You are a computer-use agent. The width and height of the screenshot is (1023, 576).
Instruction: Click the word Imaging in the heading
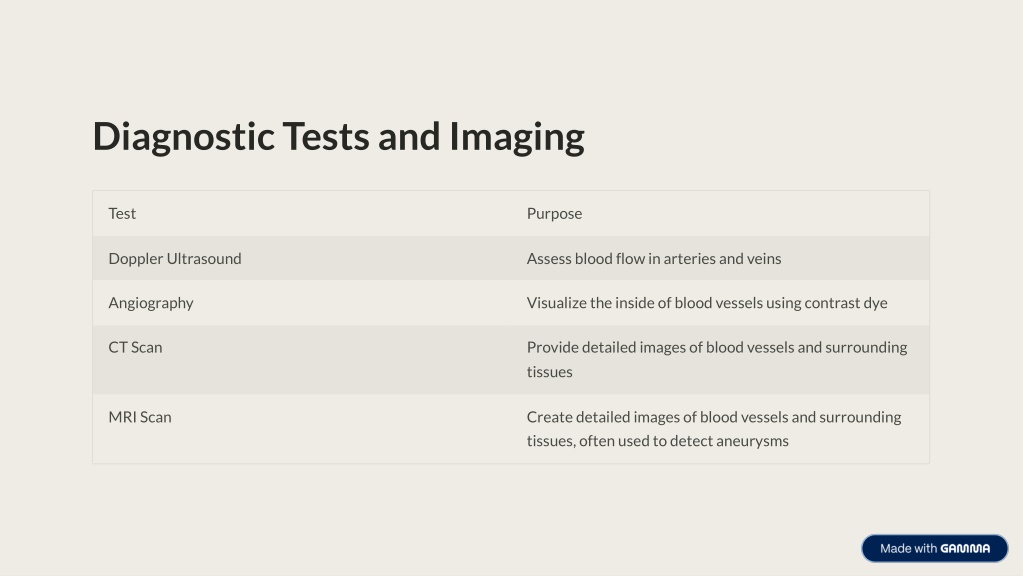[517, 138]
